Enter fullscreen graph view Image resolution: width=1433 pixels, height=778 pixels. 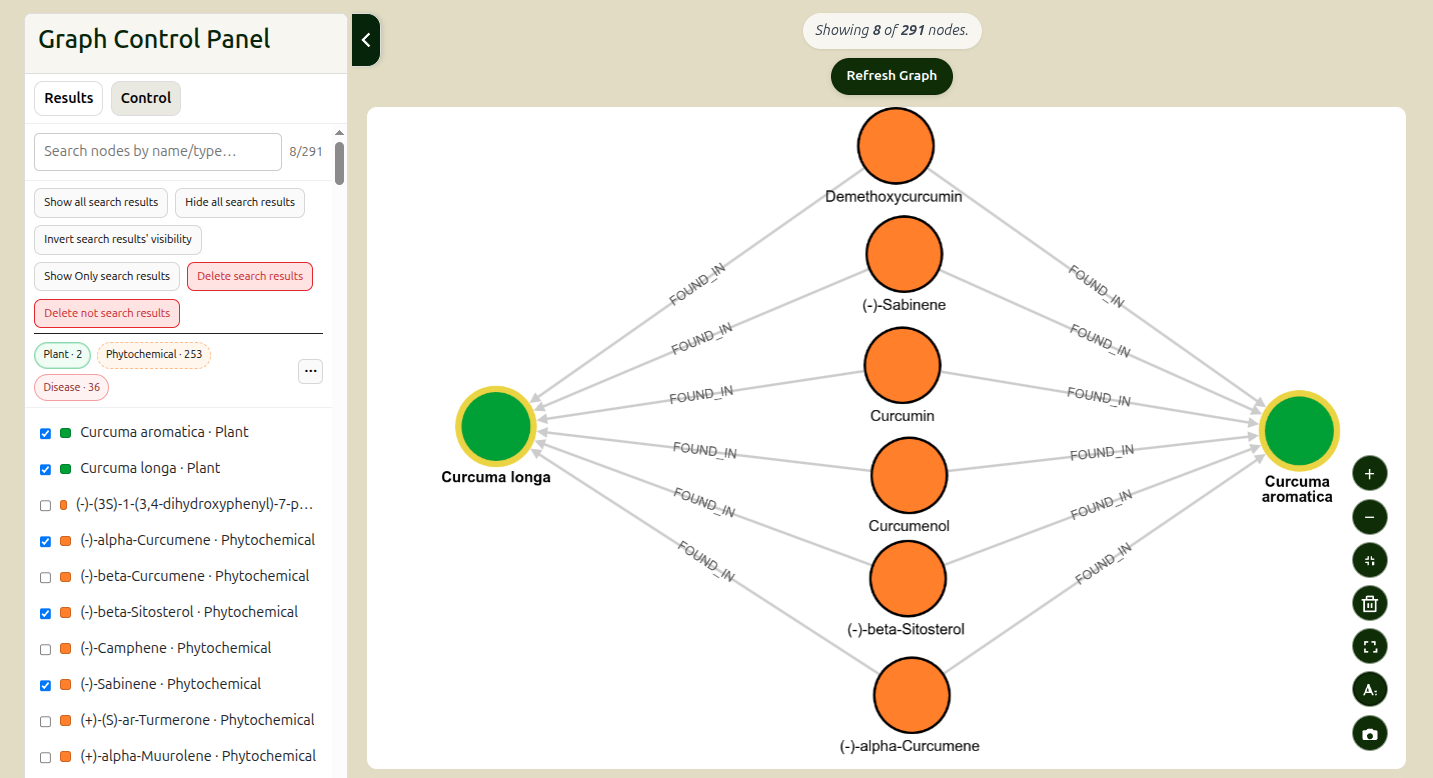point(1369,647)
